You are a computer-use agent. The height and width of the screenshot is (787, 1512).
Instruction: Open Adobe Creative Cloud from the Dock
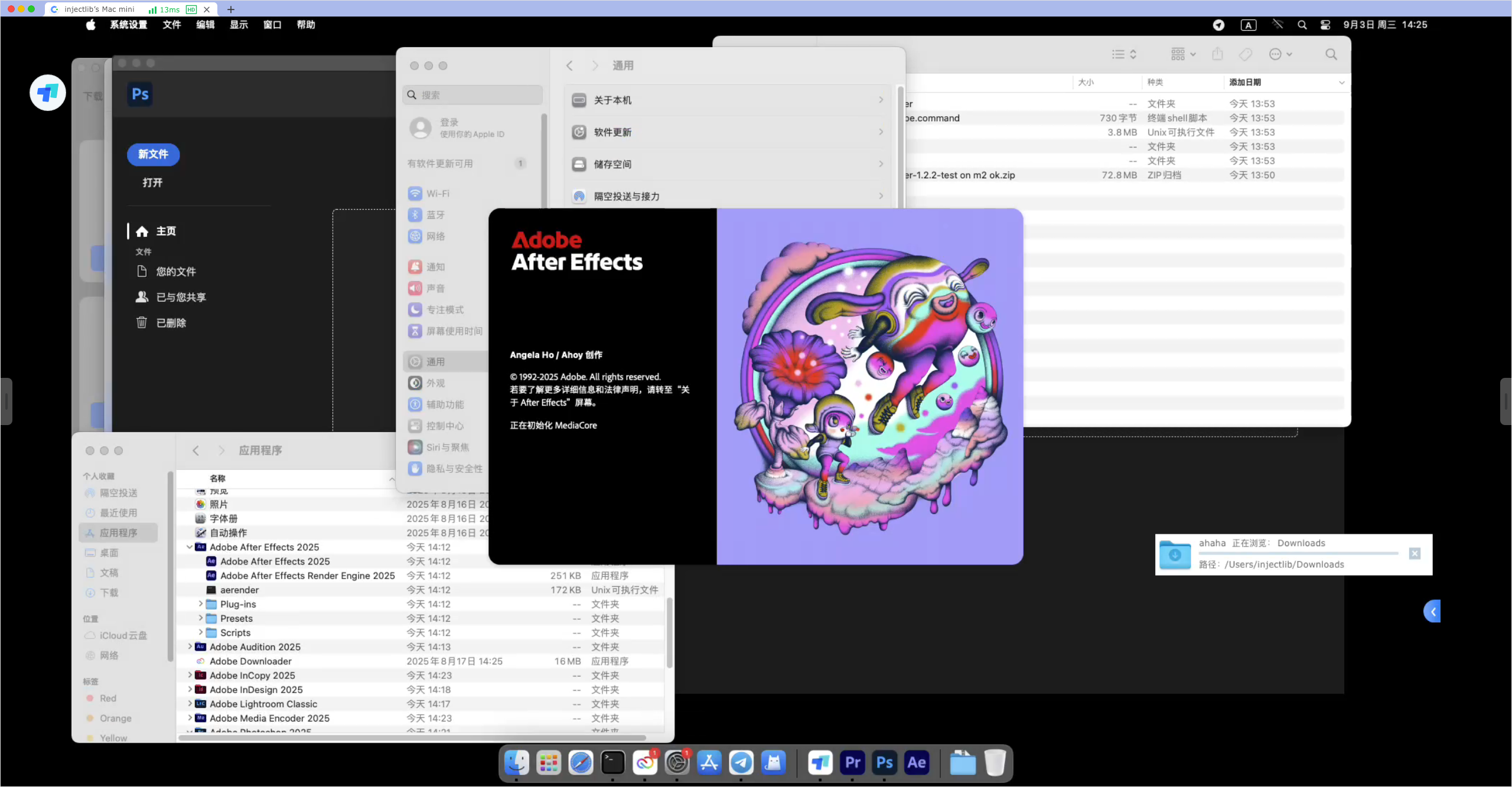pyautogui.click(x=644, y=763)
